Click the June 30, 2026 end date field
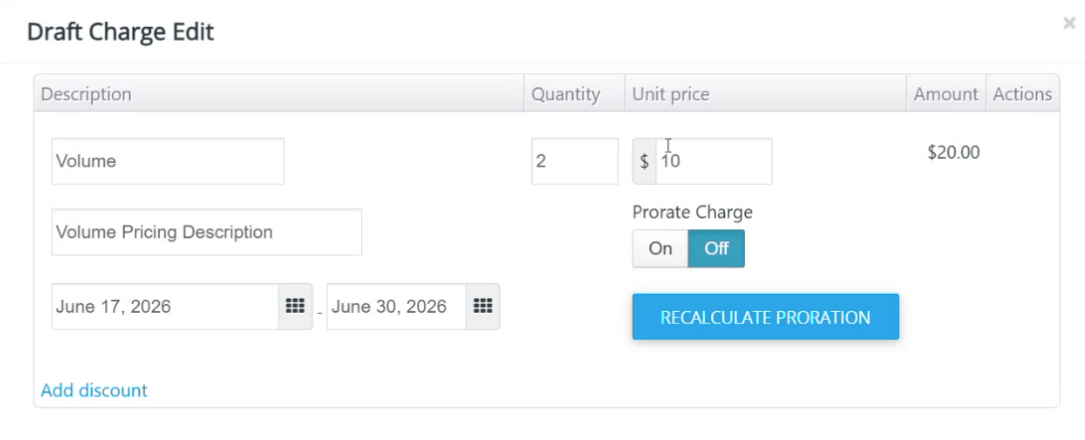 396,306
